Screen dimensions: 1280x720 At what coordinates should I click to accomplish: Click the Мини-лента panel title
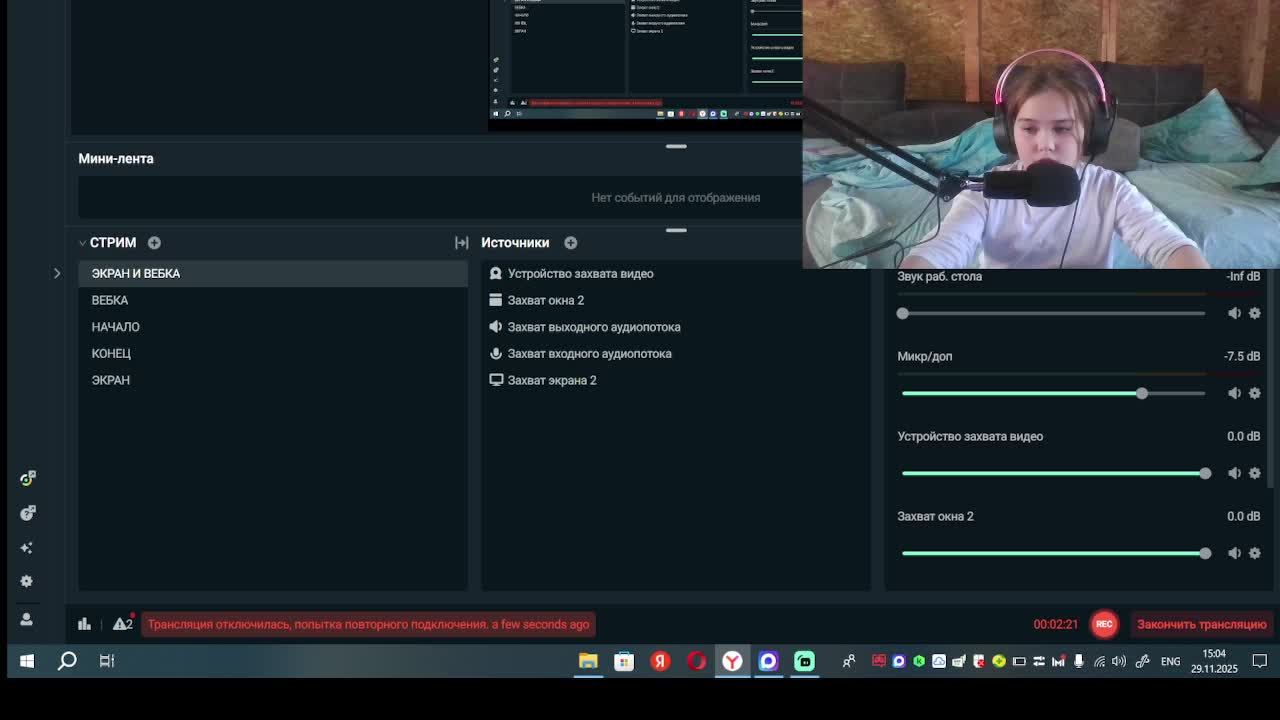coord(116,158)
